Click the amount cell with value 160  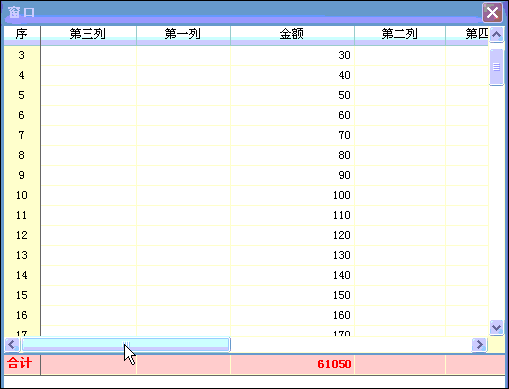(x=292, y=315)
